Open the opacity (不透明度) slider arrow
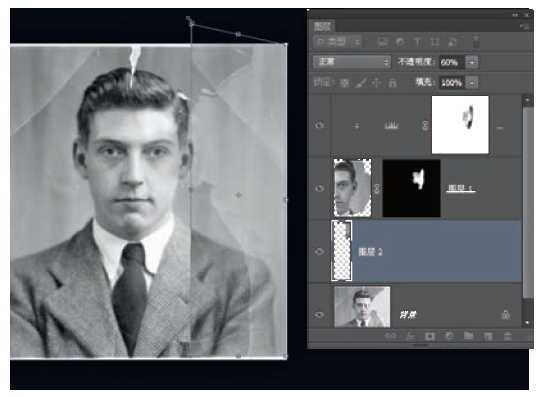Viewport: 540px width, 397px height. (471, 62)
